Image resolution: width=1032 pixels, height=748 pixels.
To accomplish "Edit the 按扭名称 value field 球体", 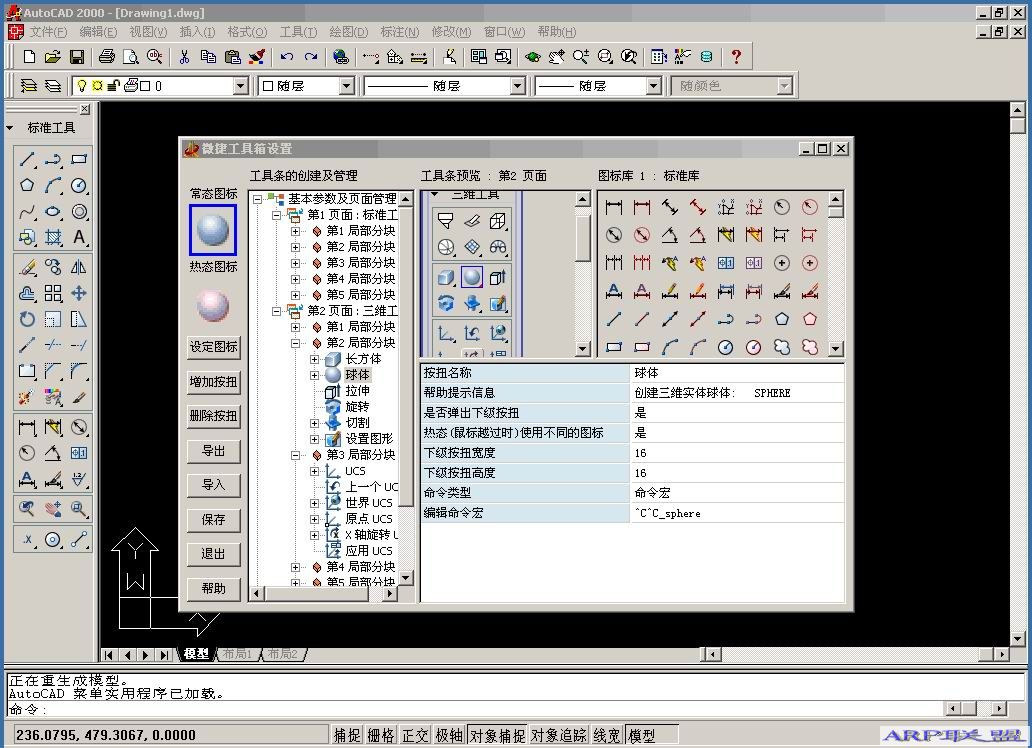I will click(737, 373).
